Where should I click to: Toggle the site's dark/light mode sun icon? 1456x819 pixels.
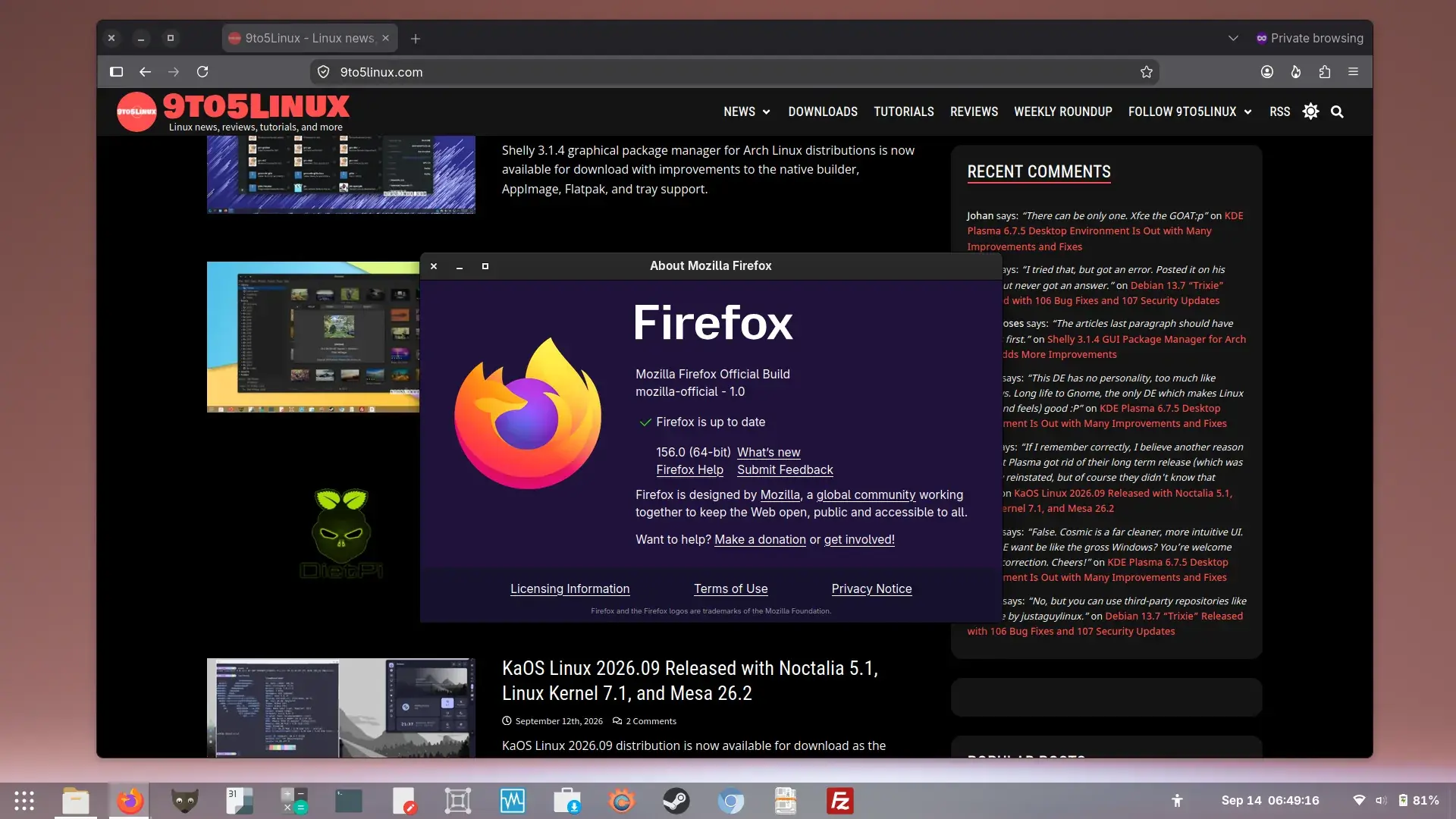[x=1310, y=111]
